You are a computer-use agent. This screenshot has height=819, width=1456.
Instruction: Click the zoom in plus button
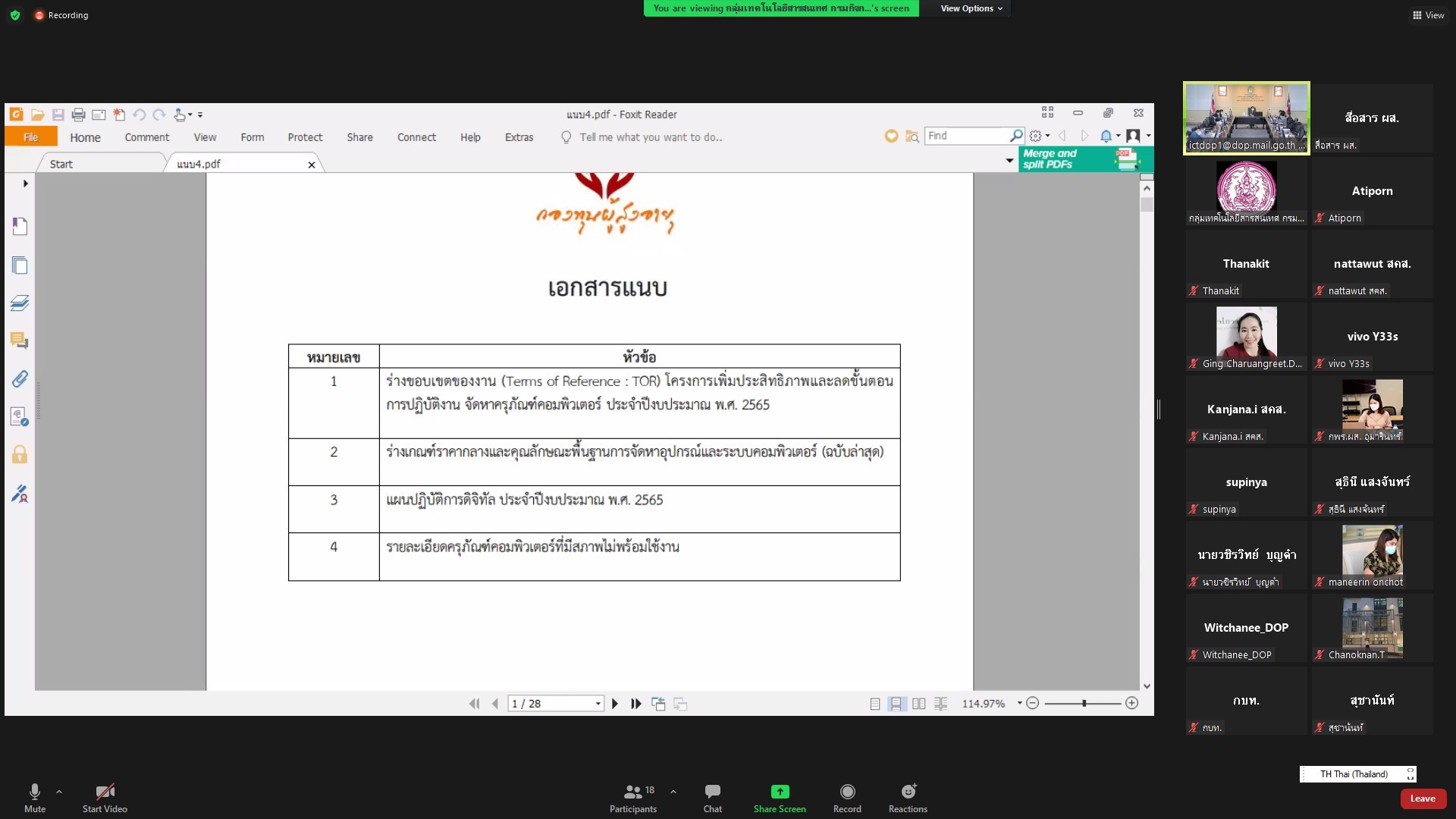click(1132, 703)
